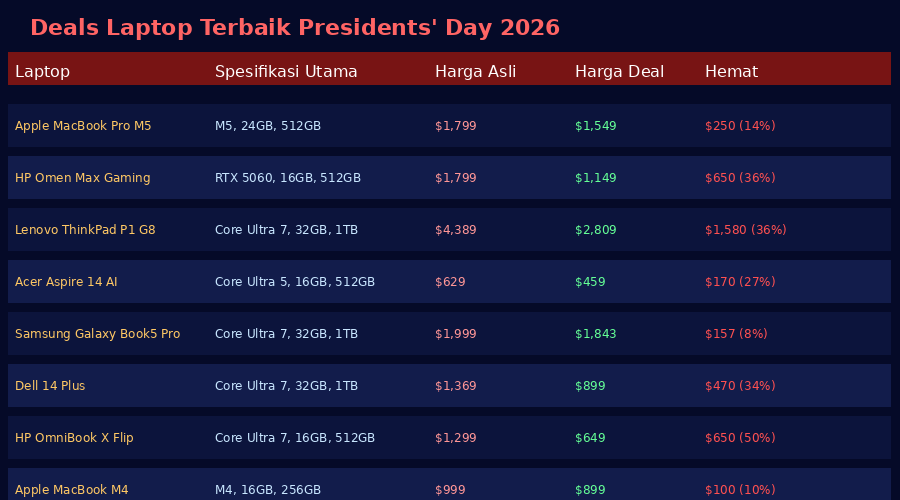Click the $4,389 original price
Image resolution: width=900 pixels, height=500 pixels.
(x=455, y=230)
